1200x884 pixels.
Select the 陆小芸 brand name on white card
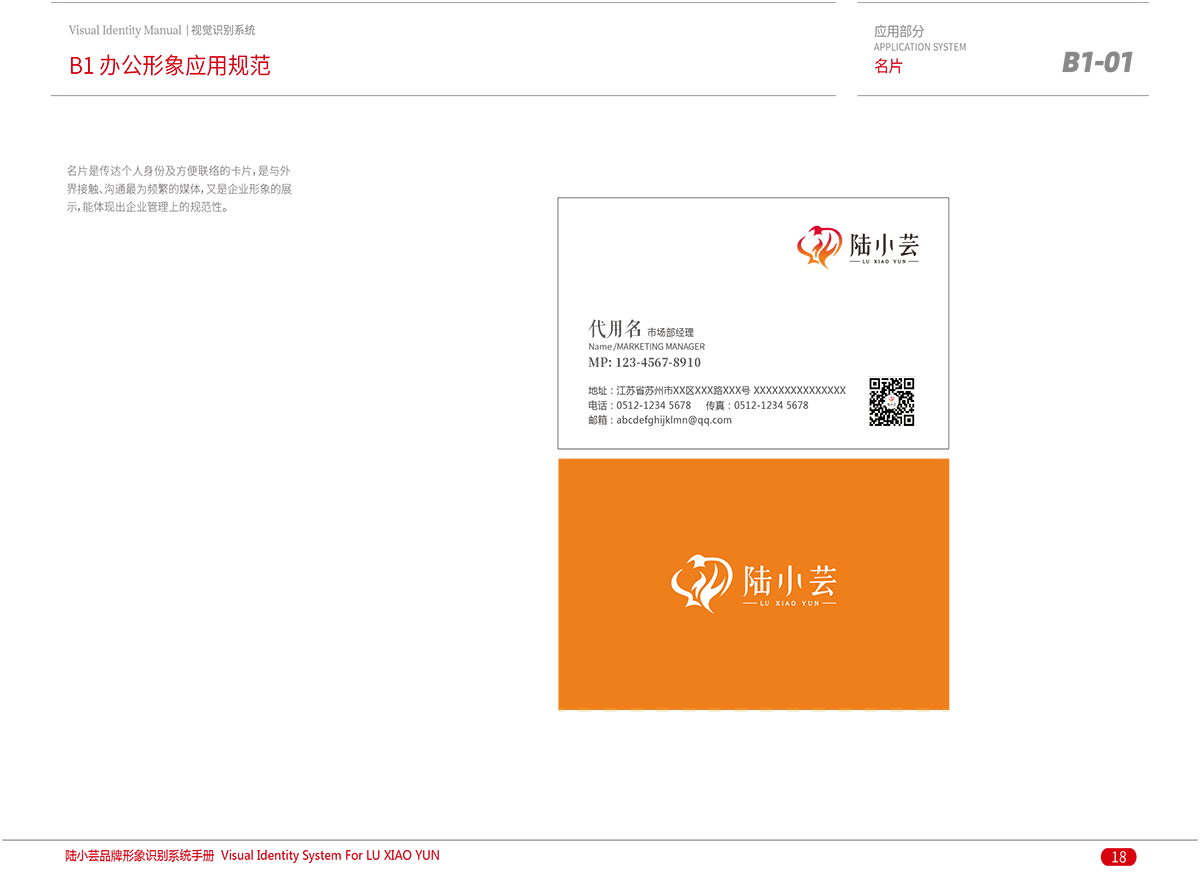point(884,244)
